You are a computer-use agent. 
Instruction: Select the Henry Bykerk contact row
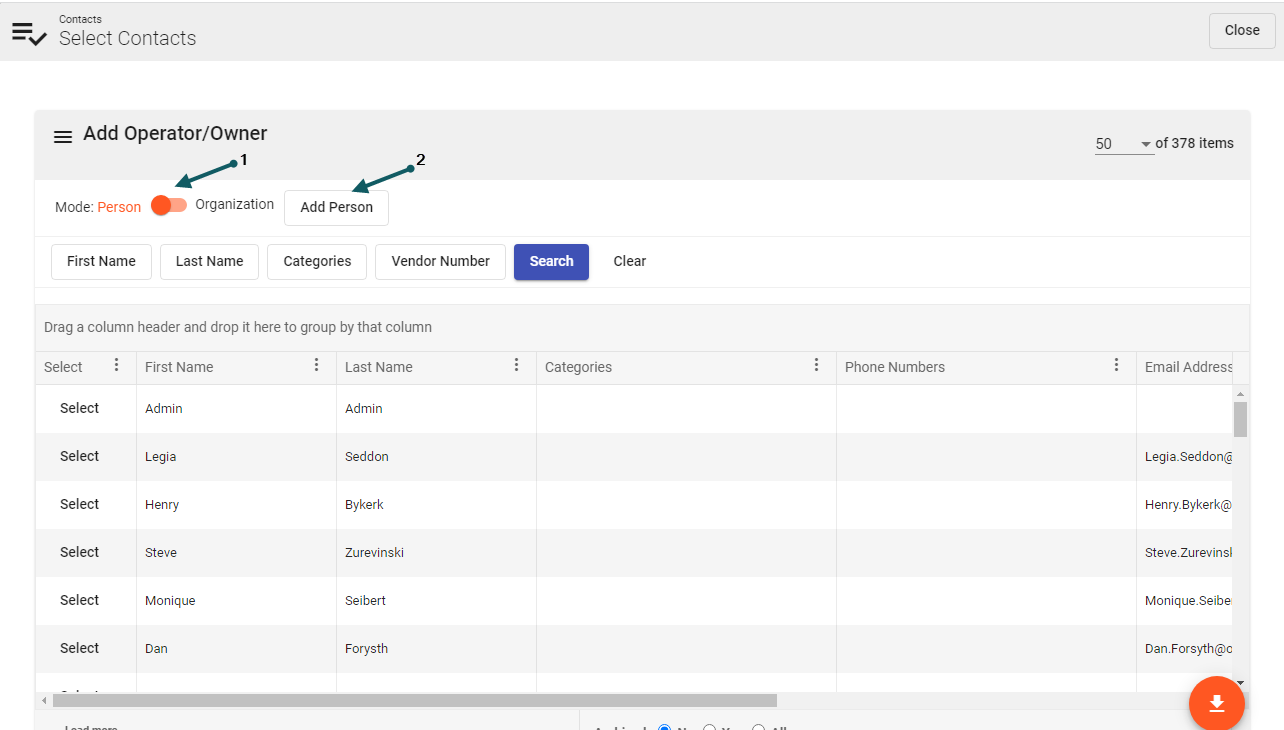[x=79, y=504]
